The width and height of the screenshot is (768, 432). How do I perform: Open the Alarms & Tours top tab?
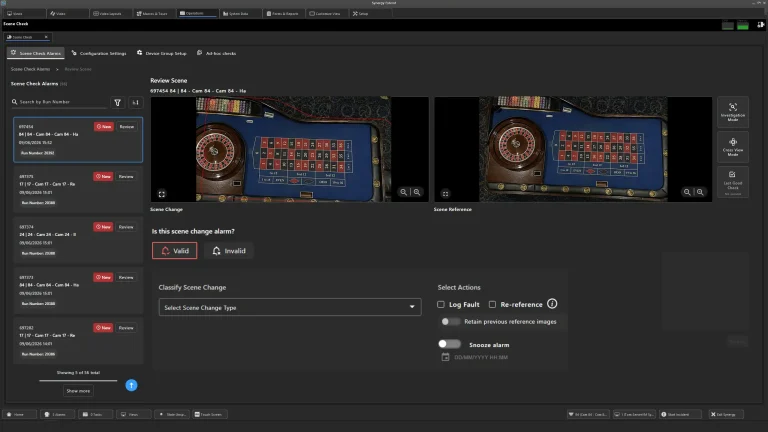coord(152,14)
